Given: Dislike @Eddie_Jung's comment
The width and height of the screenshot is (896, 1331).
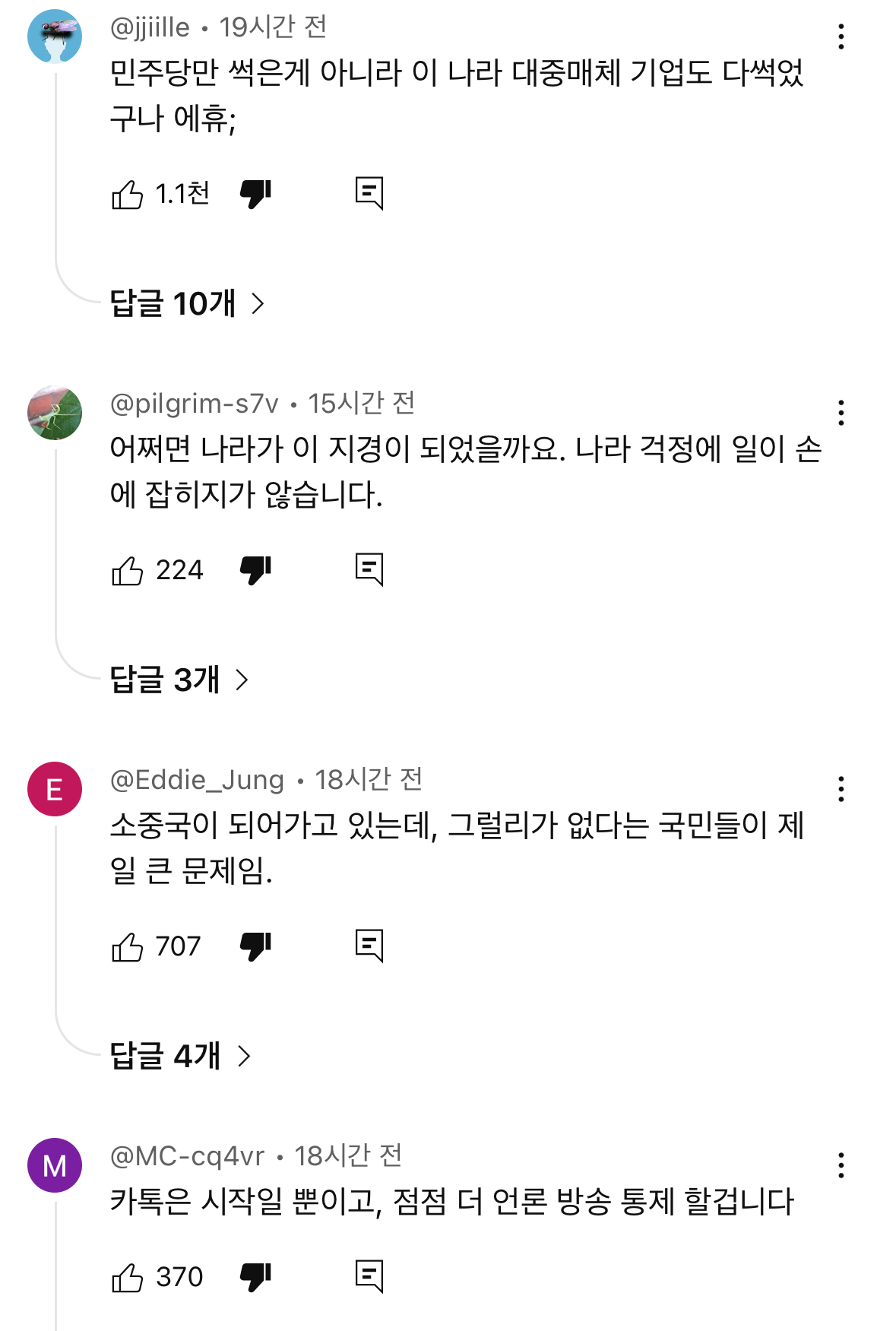Looking at the screenshot, I should pyautogui.click(x=255, y=946).
